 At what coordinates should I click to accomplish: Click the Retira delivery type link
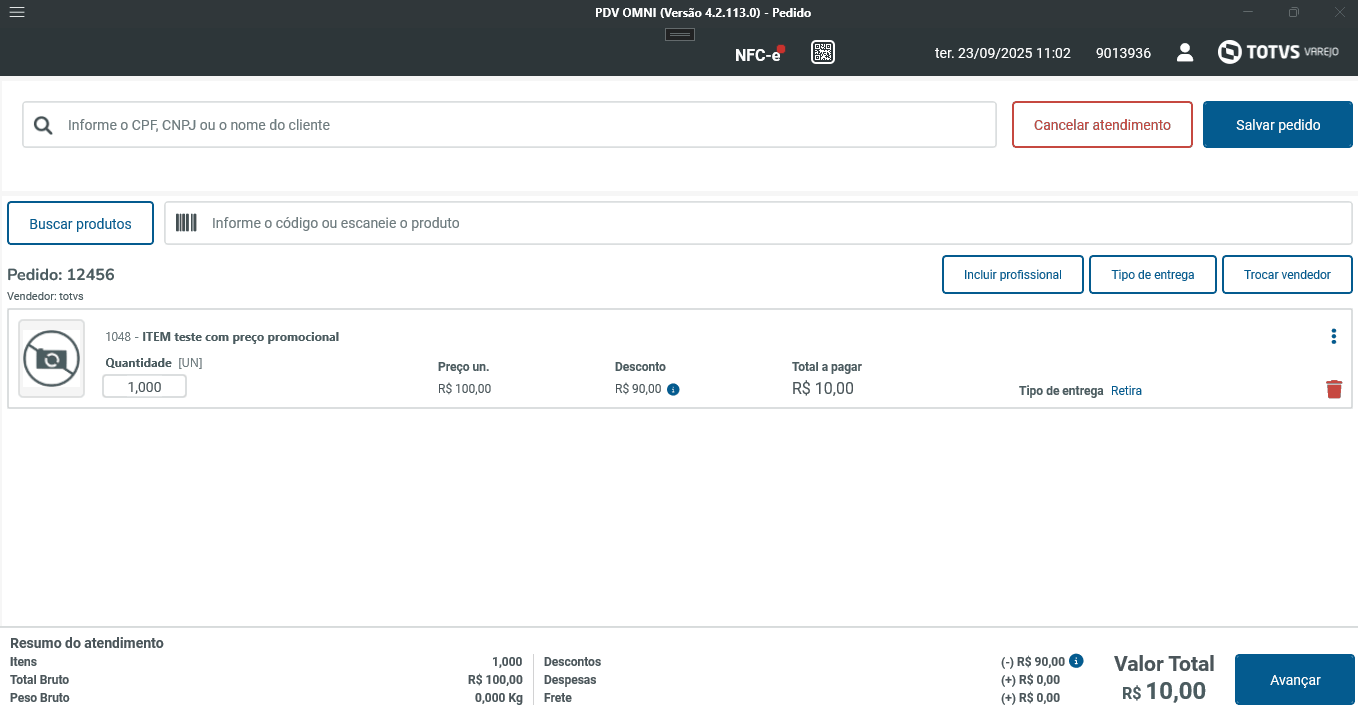1126,391
